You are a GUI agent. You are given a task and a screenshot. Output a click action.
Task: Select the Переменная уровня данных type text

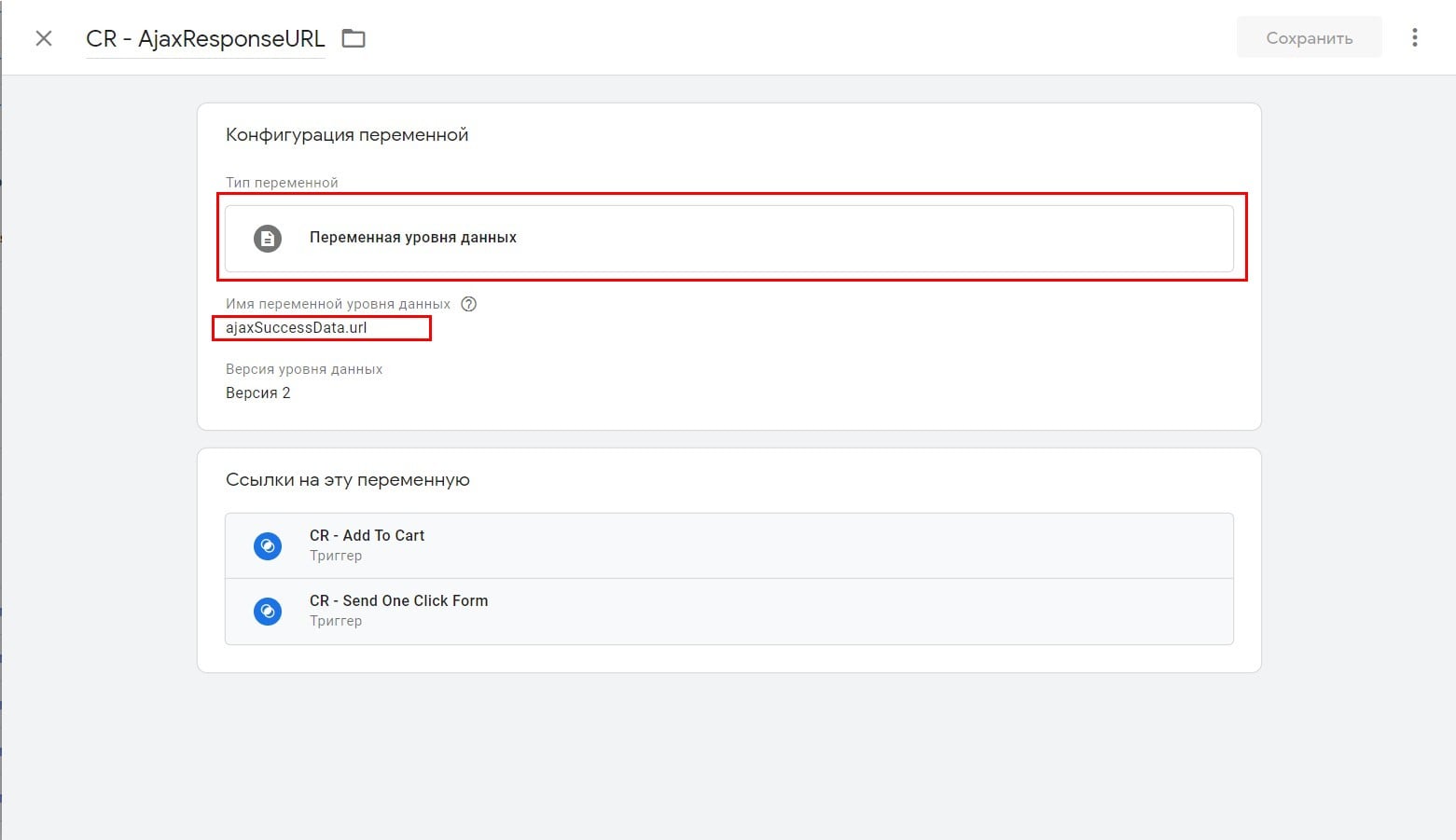pos(412,238)
